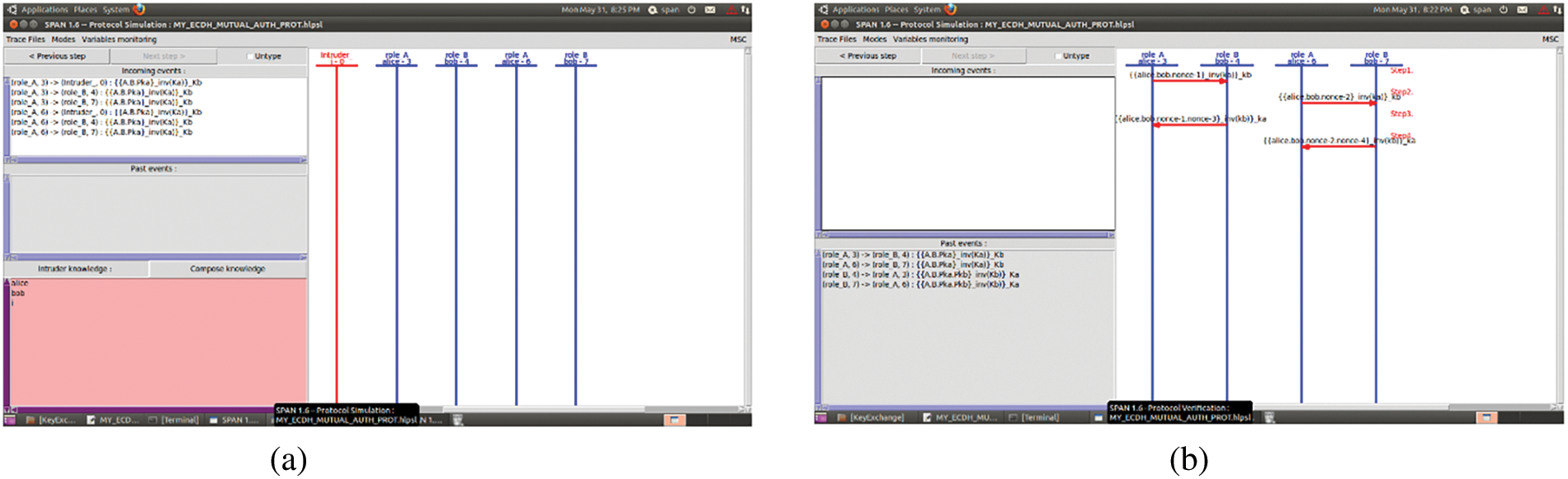Expand the Modes menu in panel (b)
Viewport: 1568px width, 479px height.
[x=874, y=39]
